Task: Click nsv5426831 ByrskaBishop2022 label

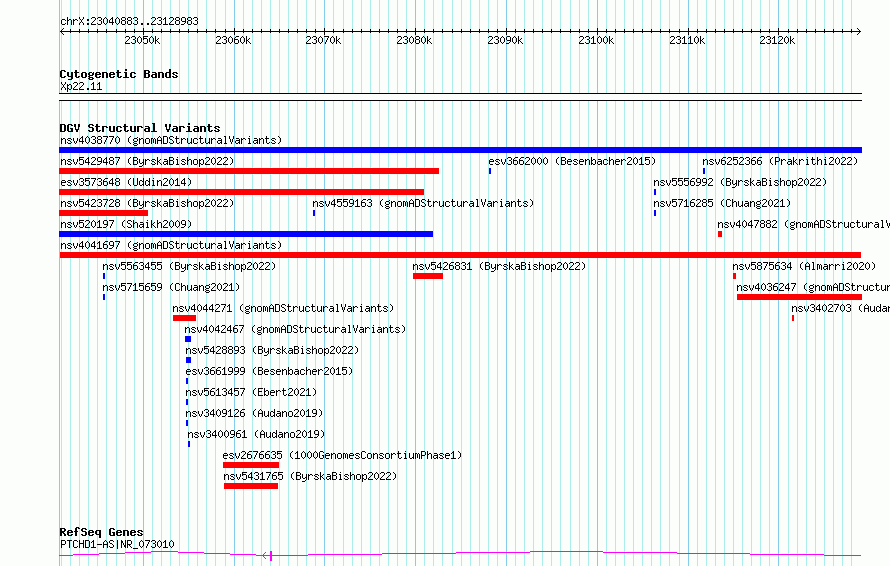Action: pyautogui.click(x=499, y=266)
